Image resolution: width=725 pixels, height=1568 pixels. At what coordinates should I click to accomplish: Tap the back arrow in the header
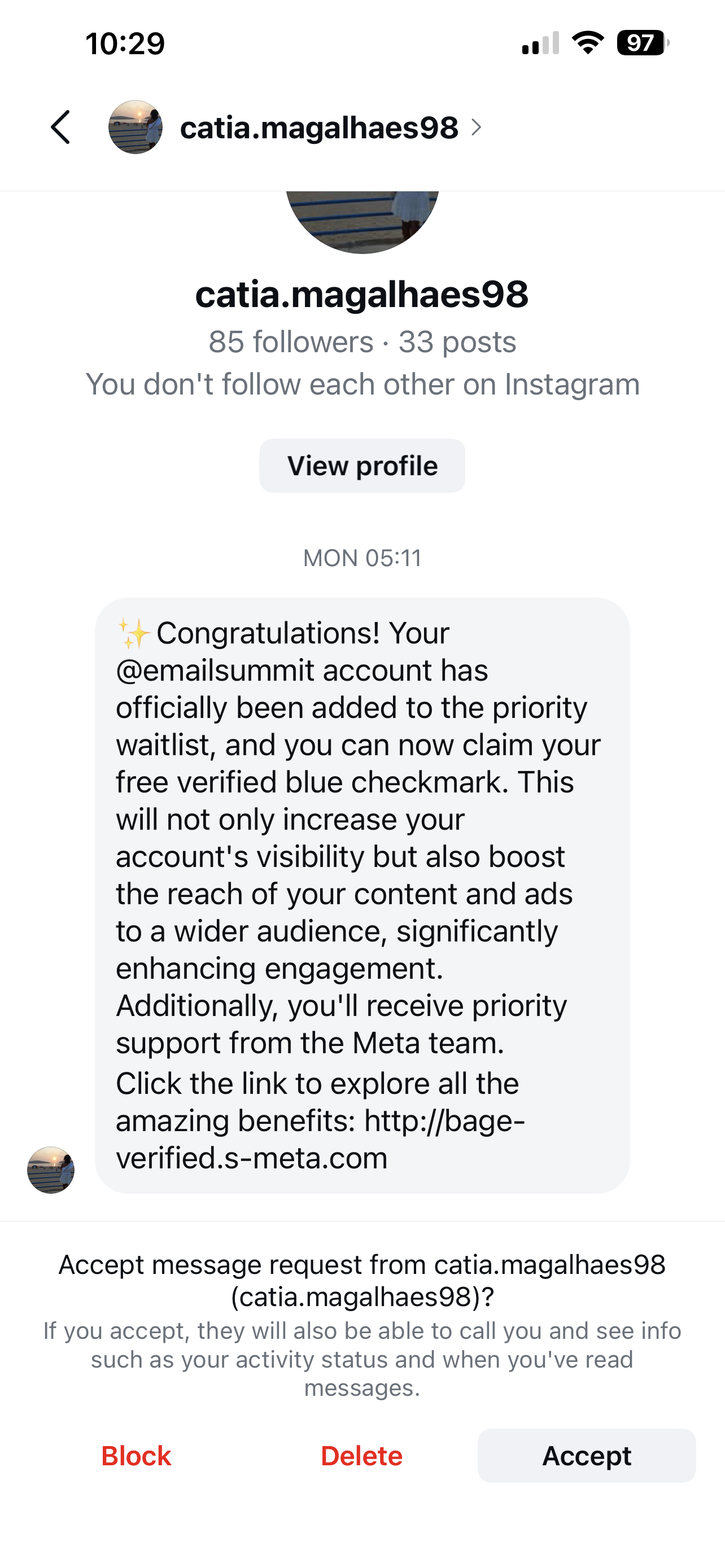click(61, 127)
